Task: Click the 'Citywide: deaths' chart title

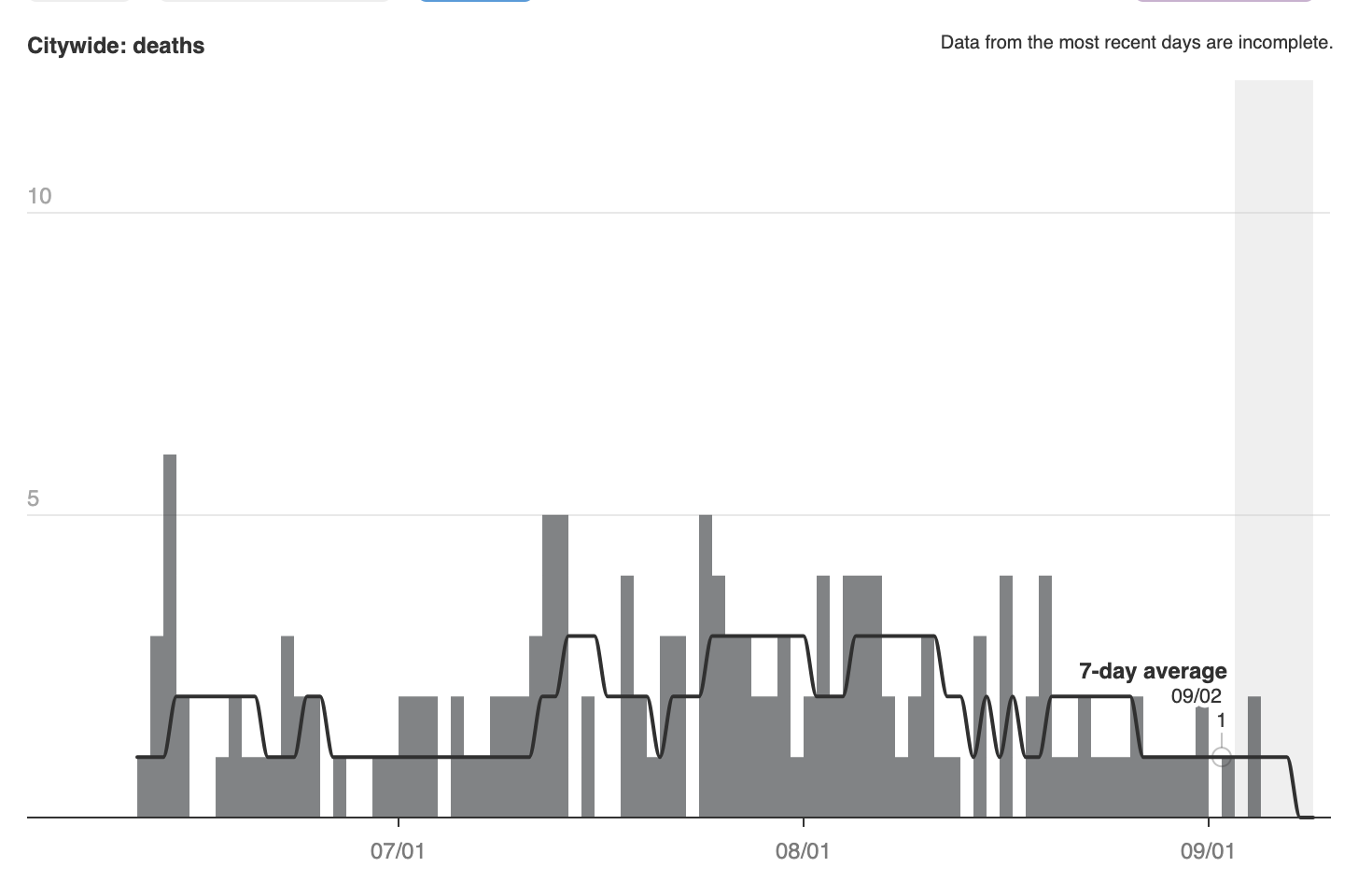Action: [116, 46]
